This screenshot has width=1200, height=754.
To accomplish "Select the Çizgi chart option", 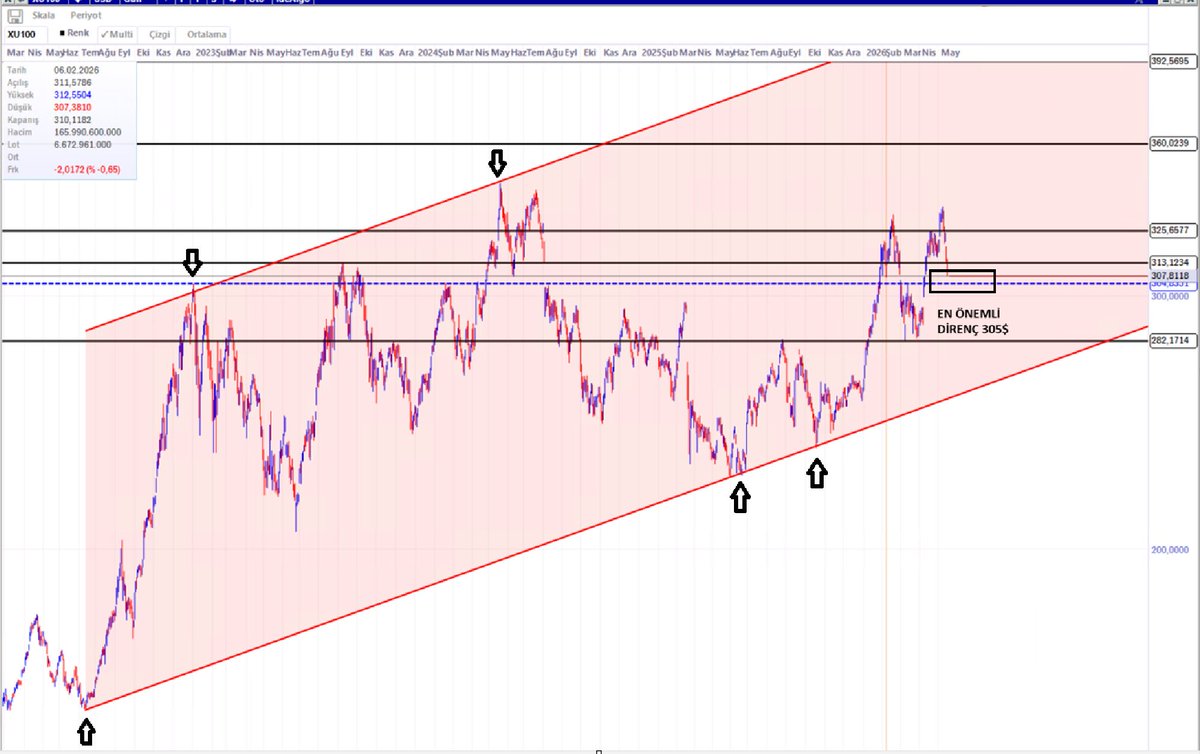I will point(159,34).
